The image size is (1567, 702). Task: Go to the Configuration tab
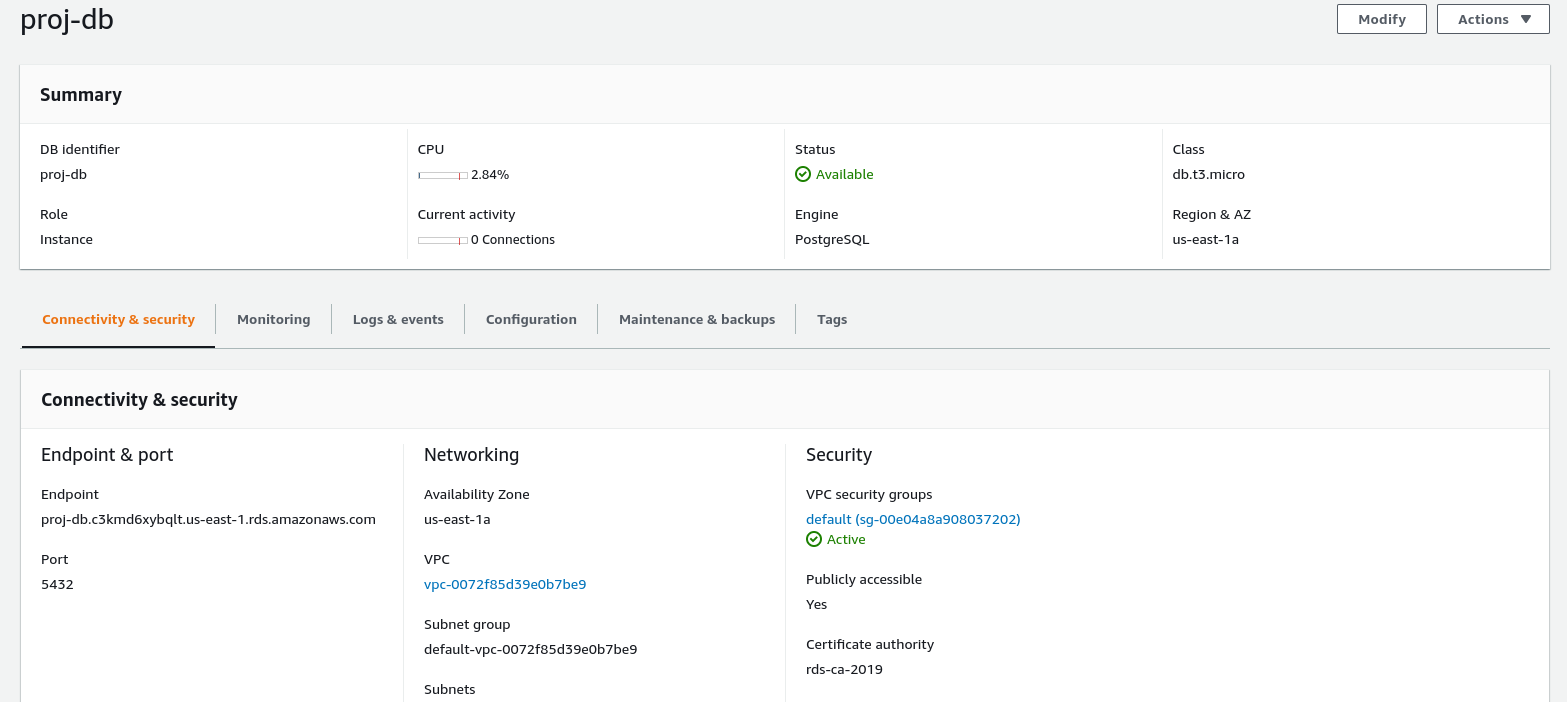pos(531,319)
